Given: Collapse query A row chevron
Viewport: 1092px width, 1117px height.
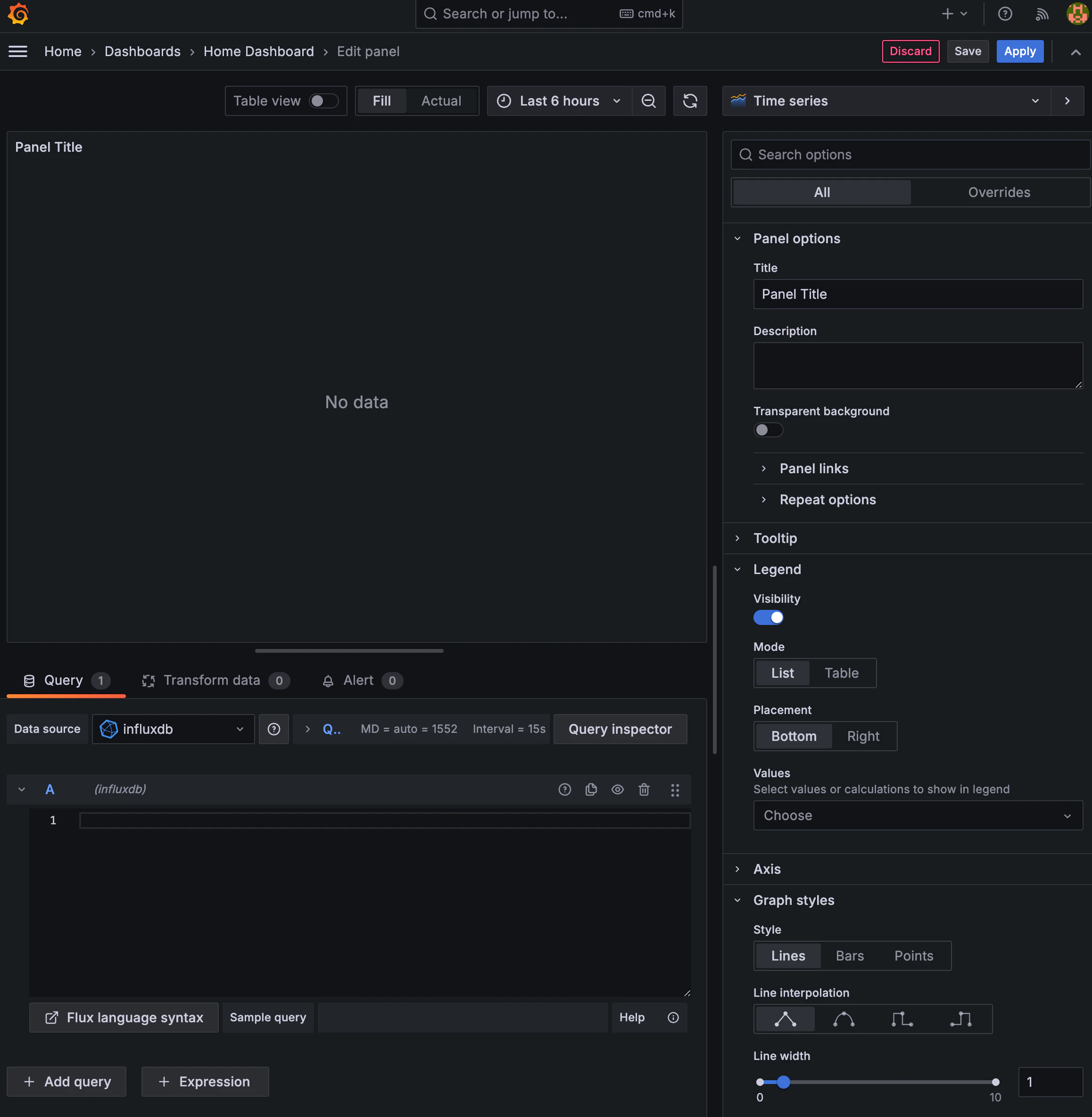Looking at the screenshot, I should click(x=22, y=789).
